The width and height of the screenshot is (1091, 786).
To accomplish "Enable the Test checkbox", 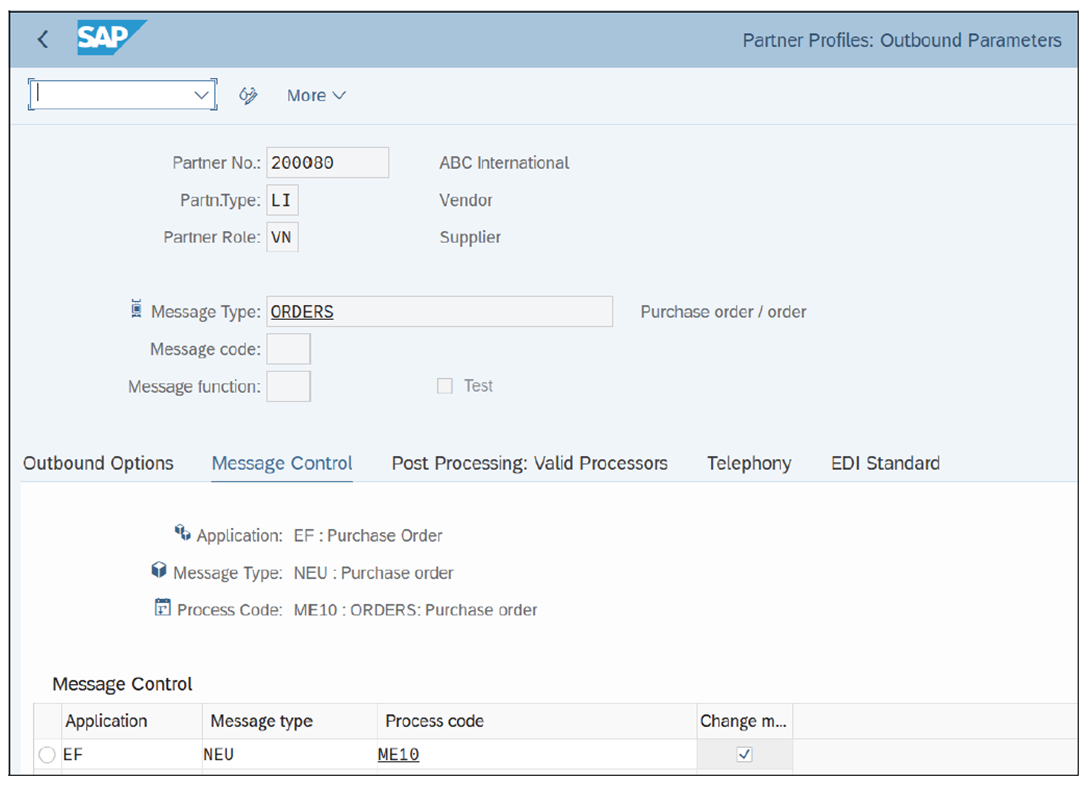I will pos(445,385).
